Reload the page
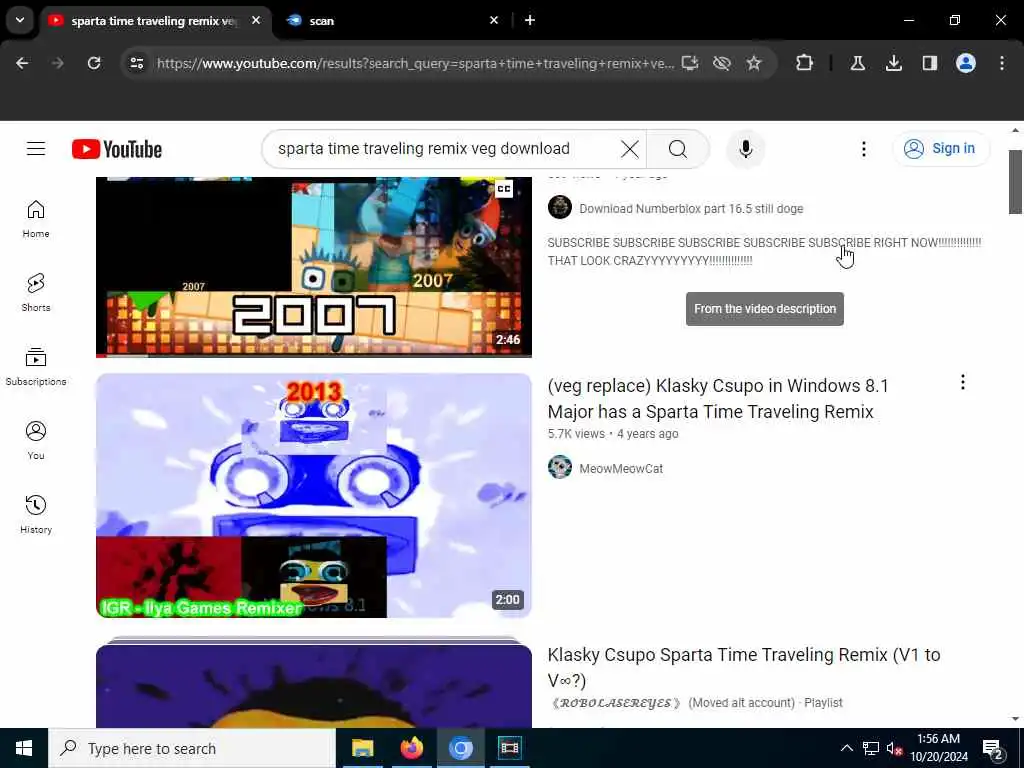 coord(94,63)
